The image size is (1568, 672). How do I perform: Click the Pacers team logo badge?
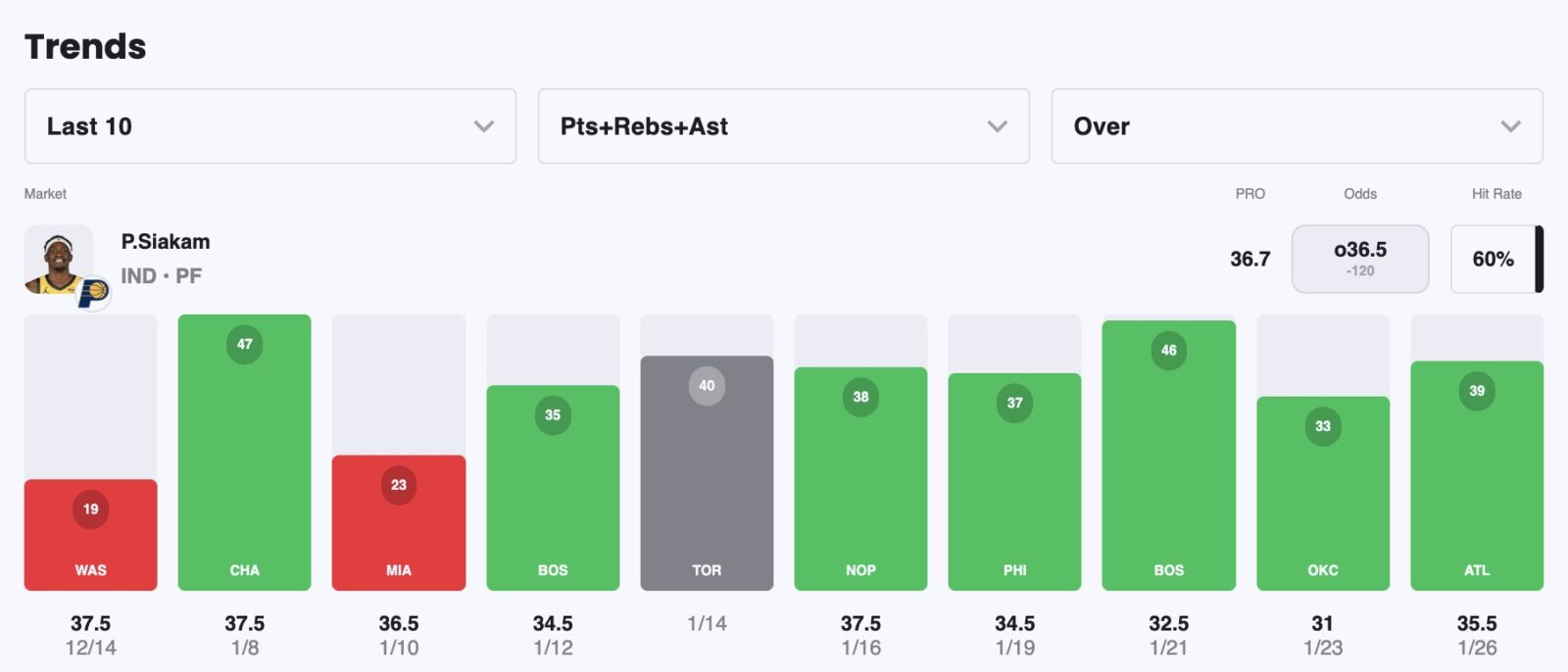[x=93, y=292]
